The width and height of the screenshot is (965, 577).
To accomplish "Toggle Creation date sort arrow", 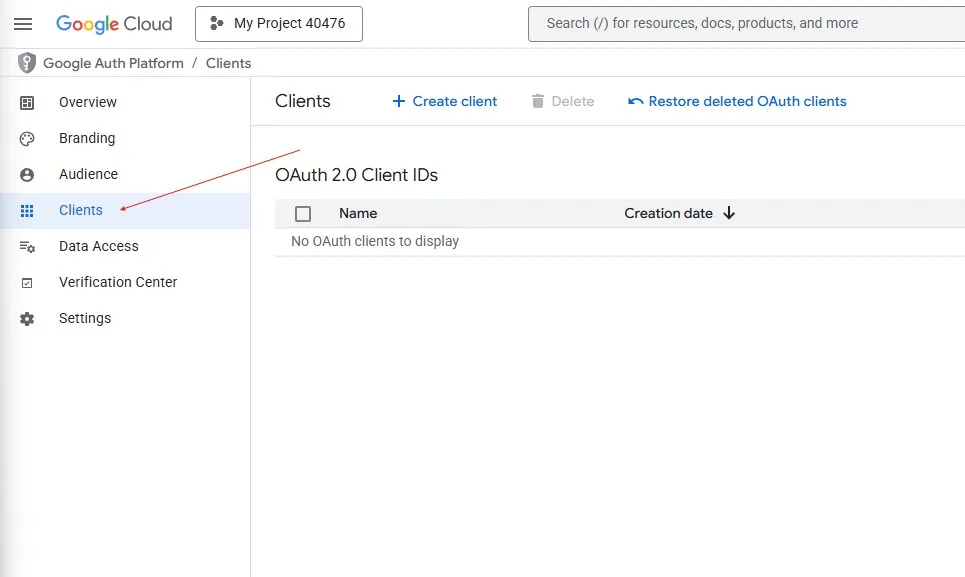I will point(729,213).
